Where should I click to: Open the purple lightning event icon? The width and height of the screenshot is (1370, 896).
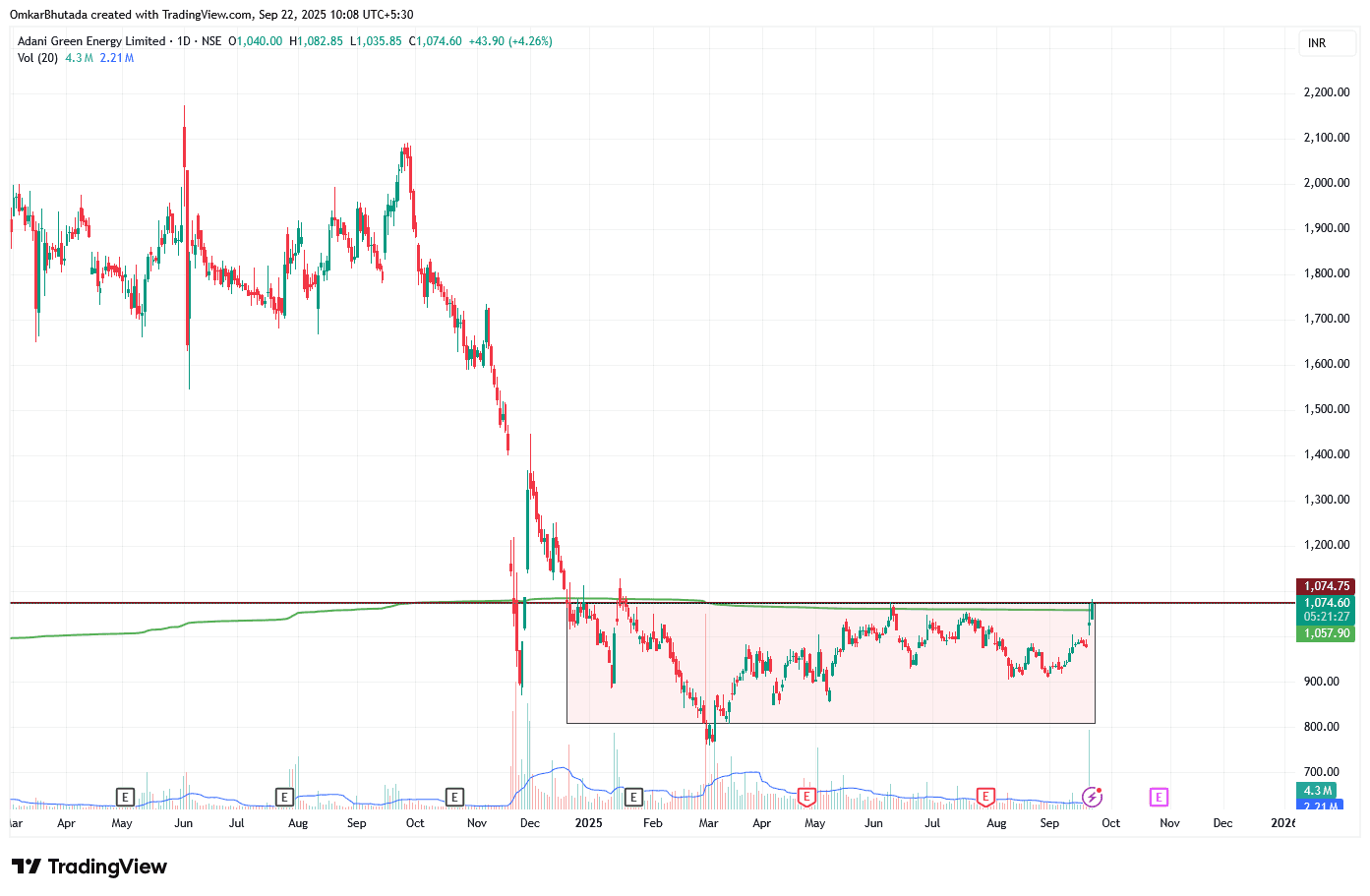[1092, 797]
